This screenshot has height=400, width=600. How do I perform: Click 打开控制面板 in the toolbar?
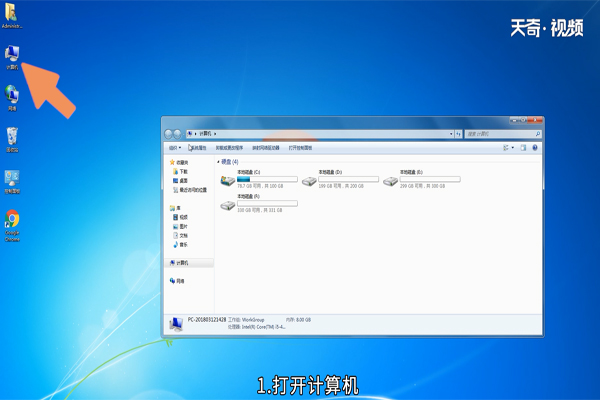(300, 148)
